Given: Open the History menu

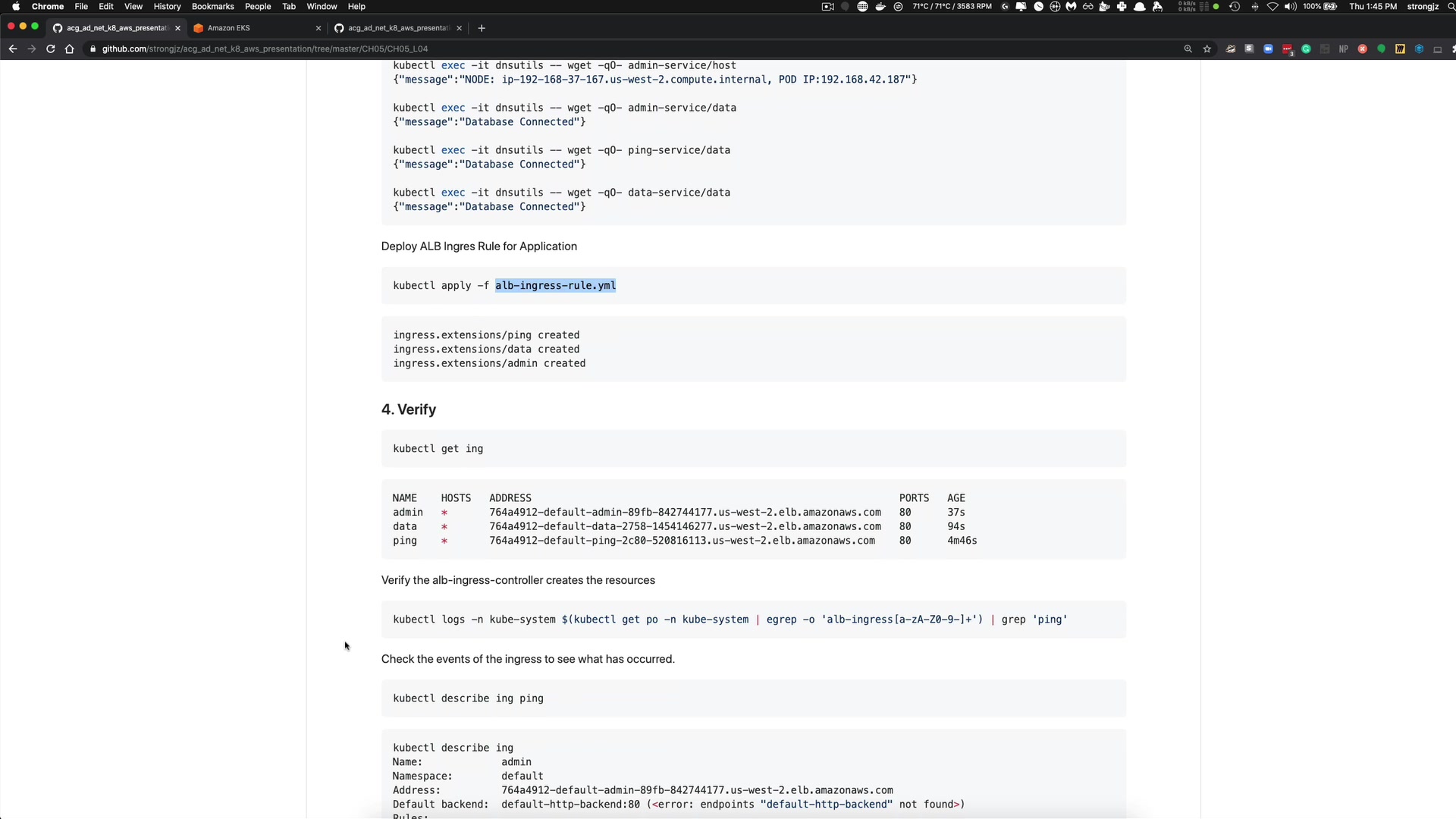Looking at the screenshot, I should click(167, 6).
